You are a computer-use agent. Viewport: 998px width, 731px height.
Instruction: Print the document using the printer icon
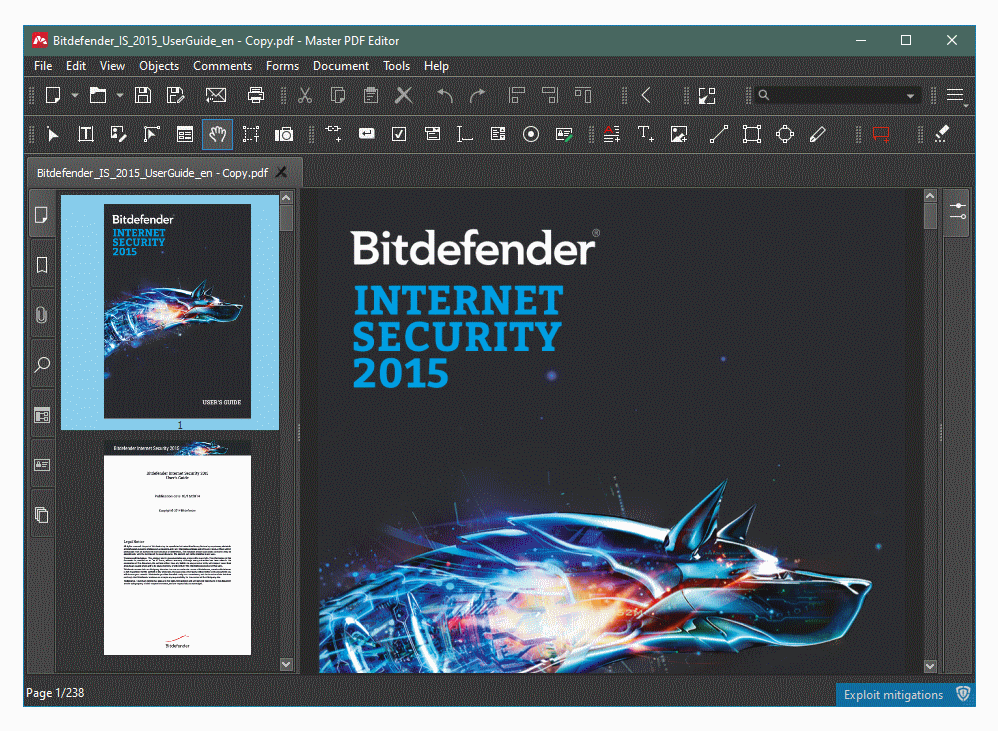256,95
